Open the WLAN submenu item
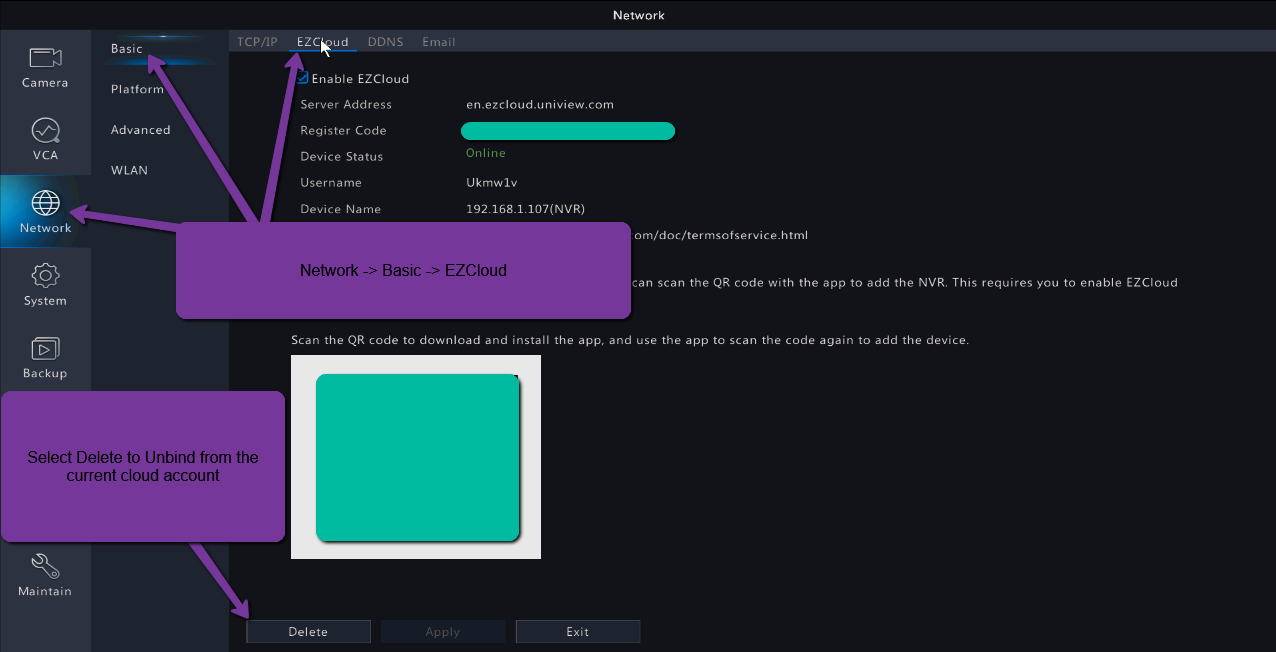 tap(129, 170)
